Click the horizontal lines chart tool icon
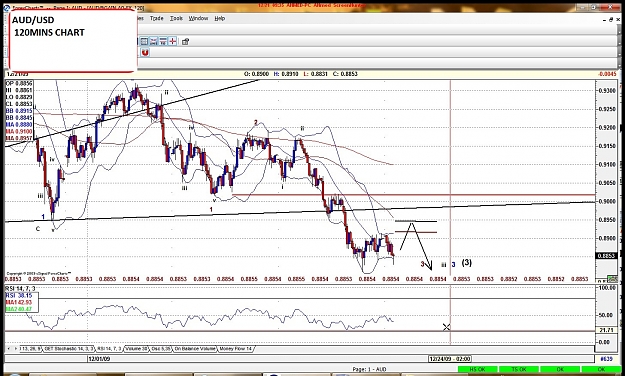 (163, 41)
